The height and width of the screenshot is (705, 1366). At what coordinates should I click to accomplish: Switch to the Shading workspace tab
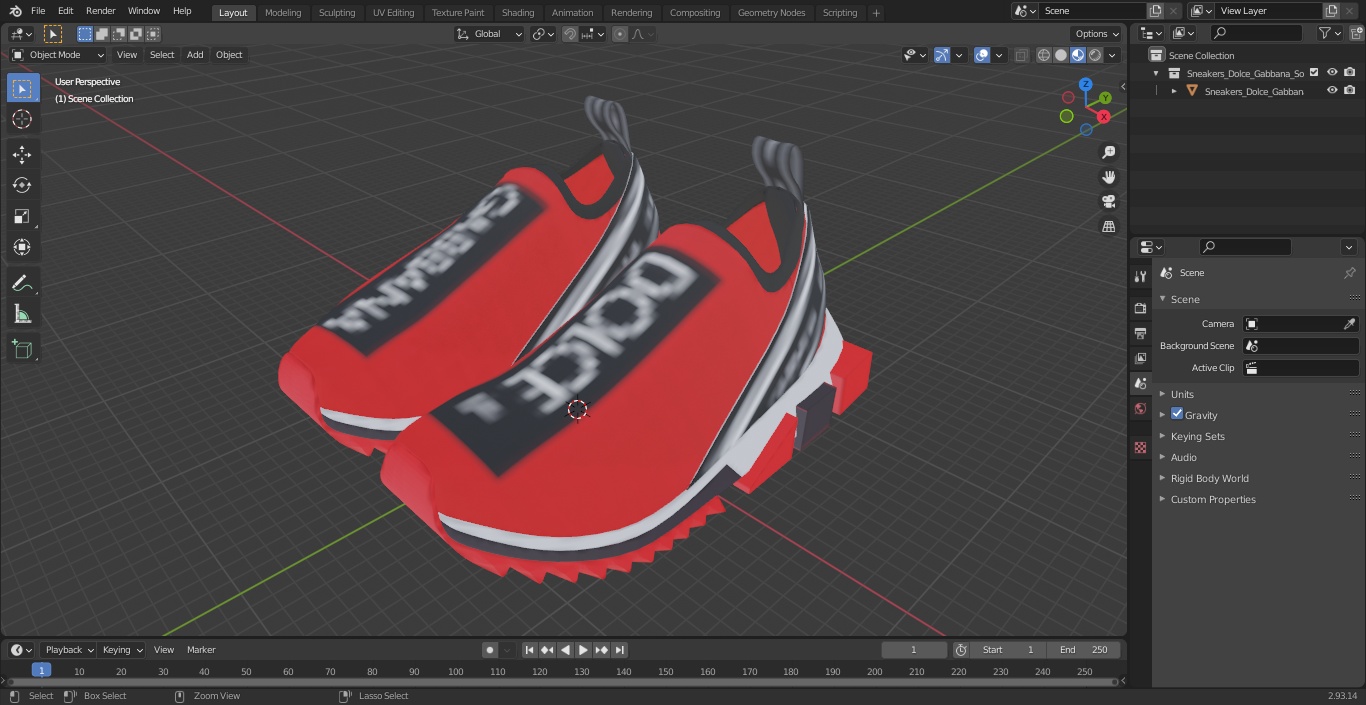pyautogui.click(x=517, y=12)
